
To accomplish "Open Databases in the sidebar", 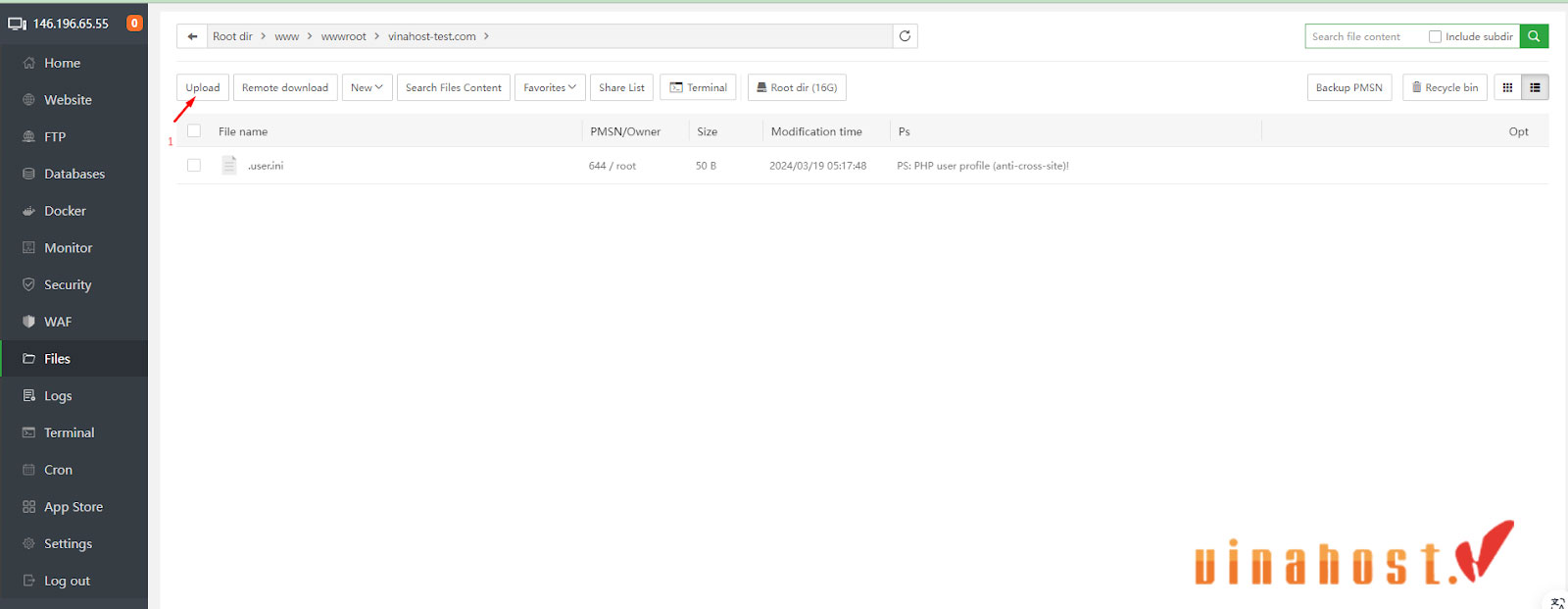I will click(73, 174).
